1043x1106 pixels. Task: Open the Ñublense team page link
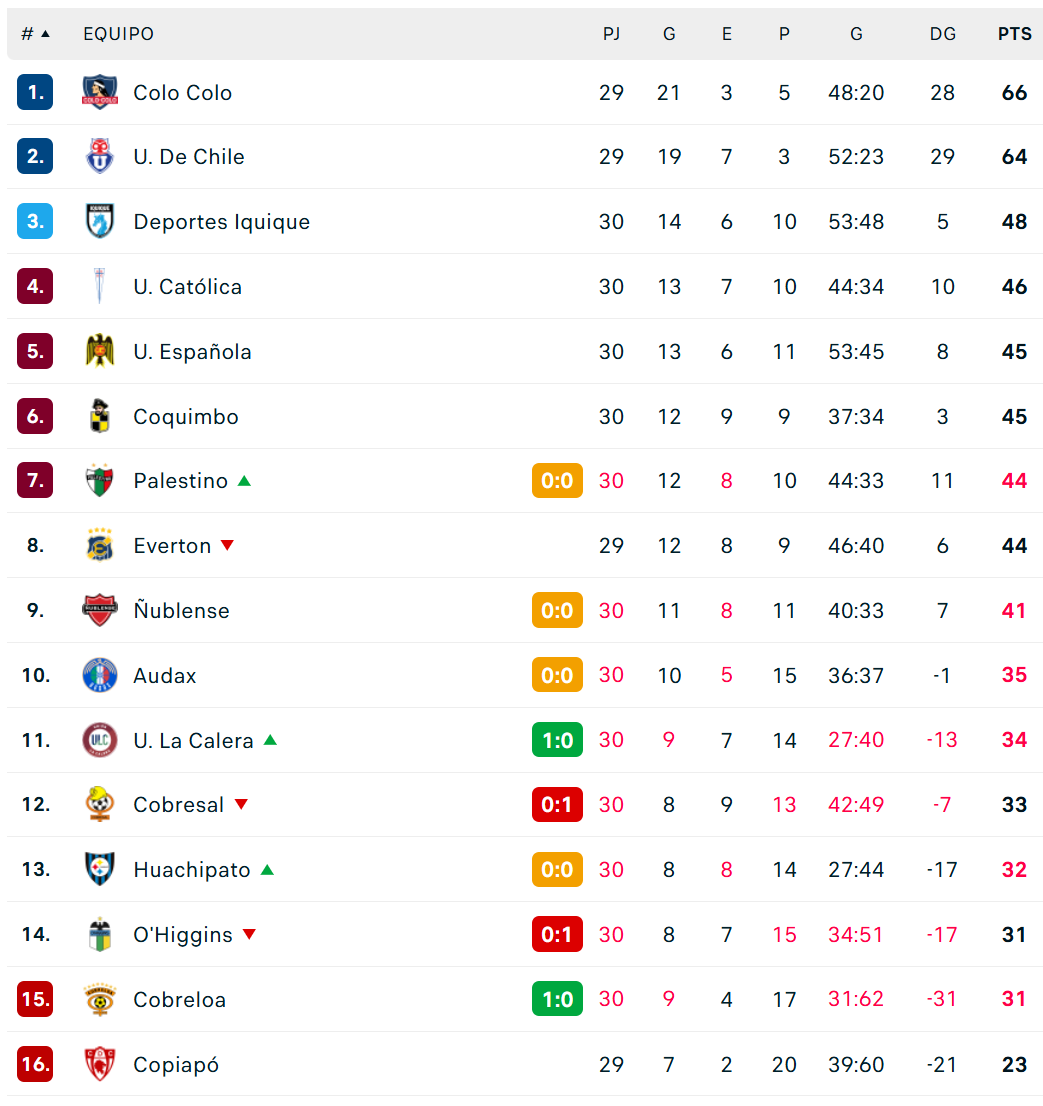point(181,610)
